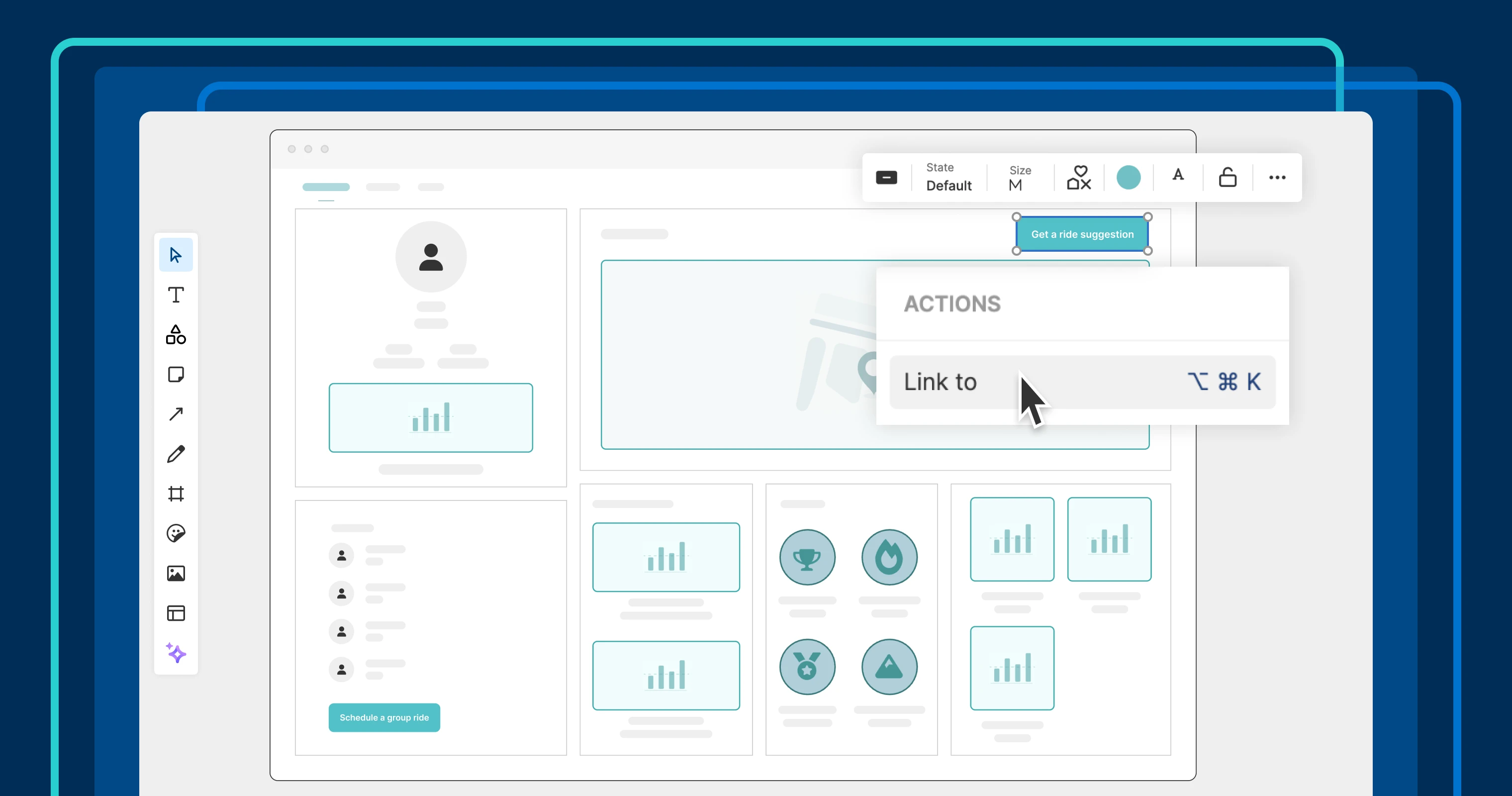Image resolution: width=1512 pixels, height=796 pixels.
Task: Open the teal fill color swatch
Action: (x=1129, y=177)
